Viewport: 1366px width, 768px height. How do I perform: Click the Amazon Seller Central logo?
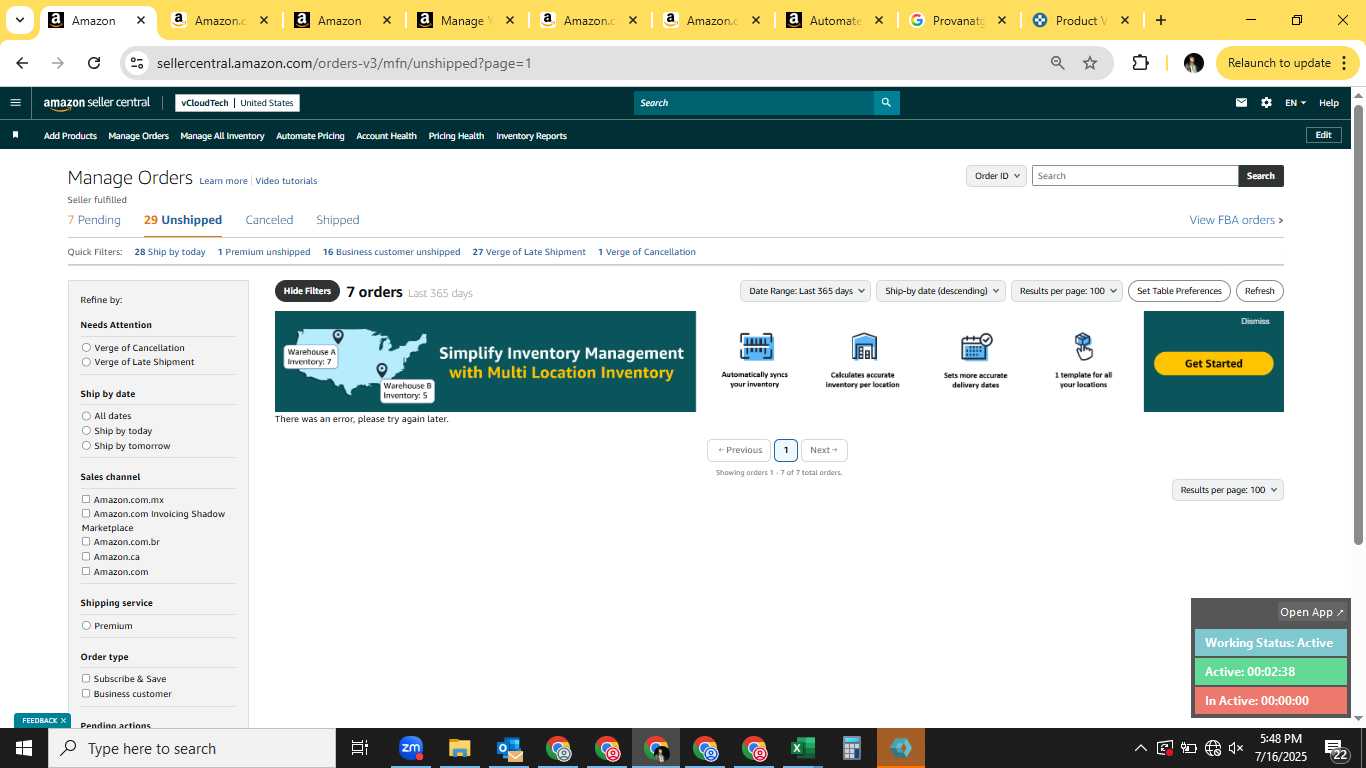pos(97,103)
